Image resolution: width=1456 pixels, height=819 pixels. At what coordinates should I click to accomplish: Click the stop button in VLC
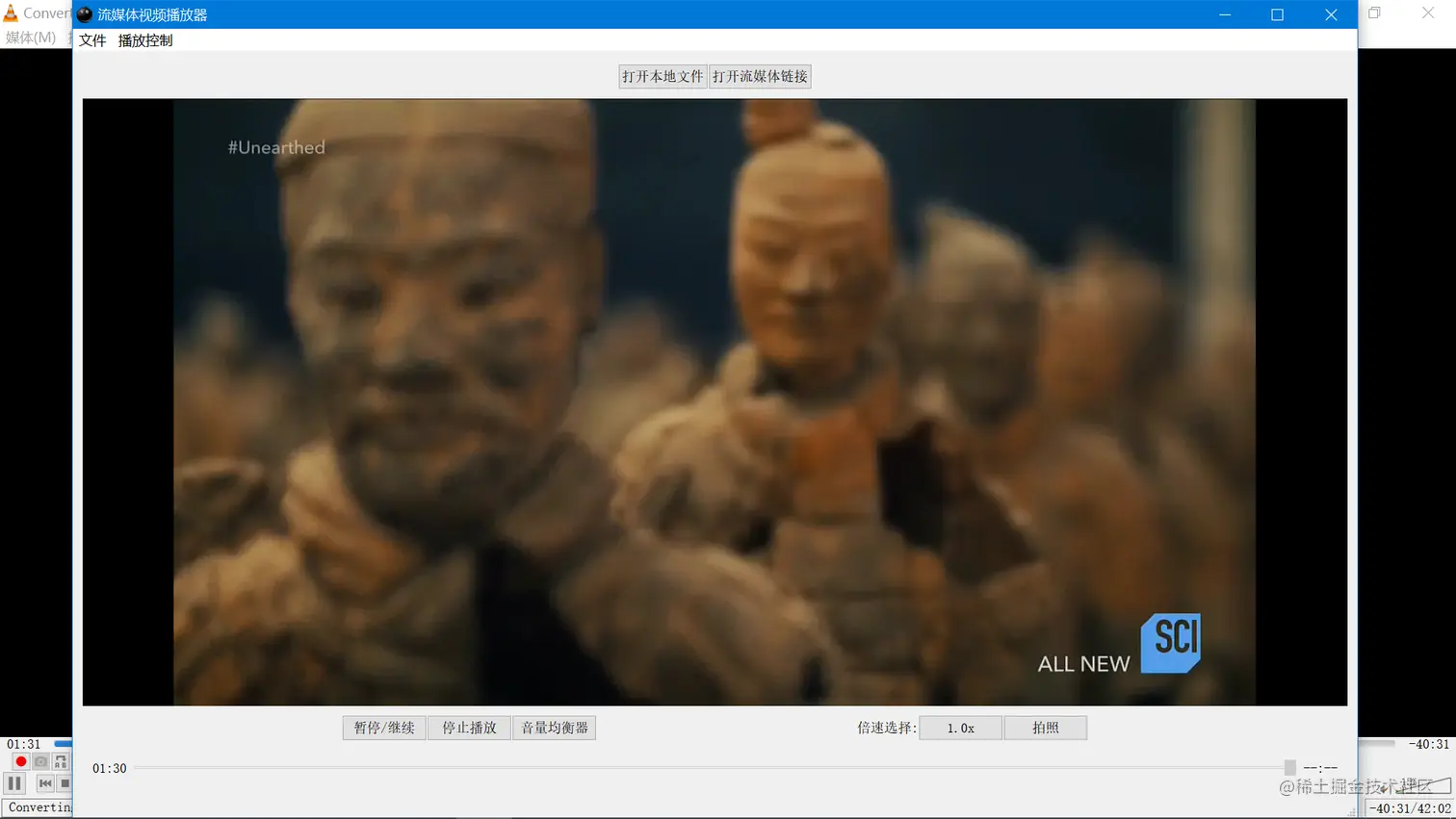(x=65, y=783)
